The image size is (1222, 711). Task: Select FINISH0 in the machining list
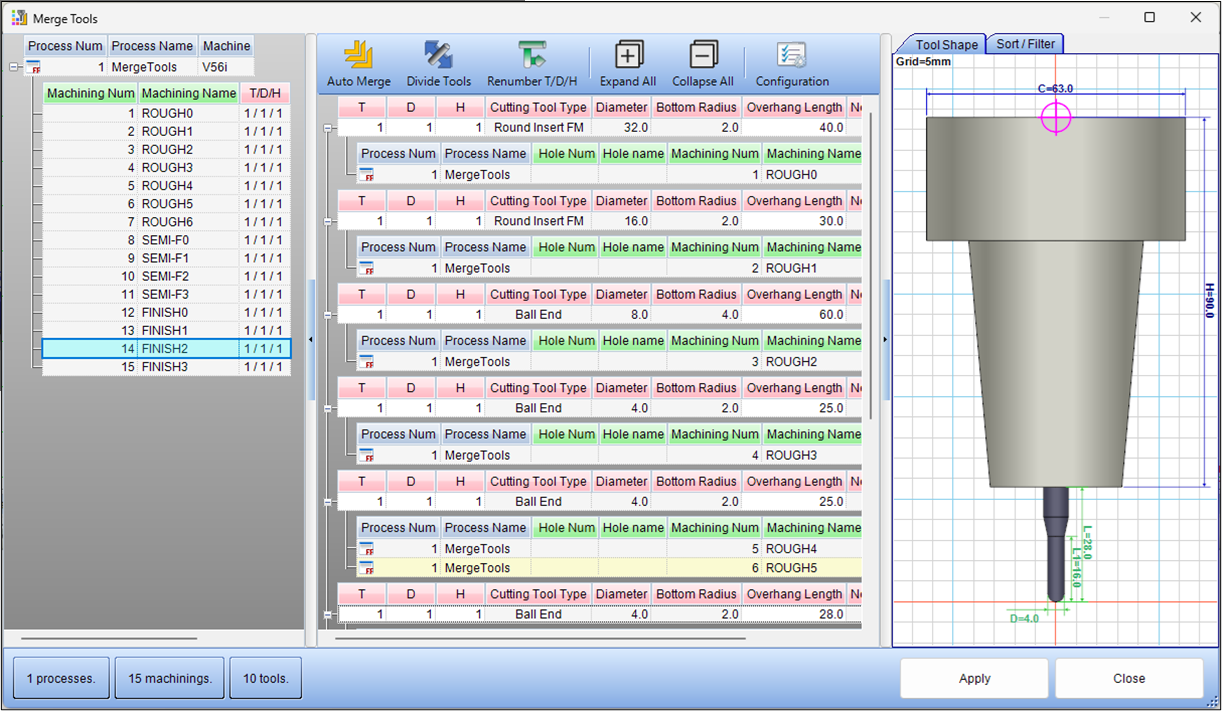tap(166, 313)
